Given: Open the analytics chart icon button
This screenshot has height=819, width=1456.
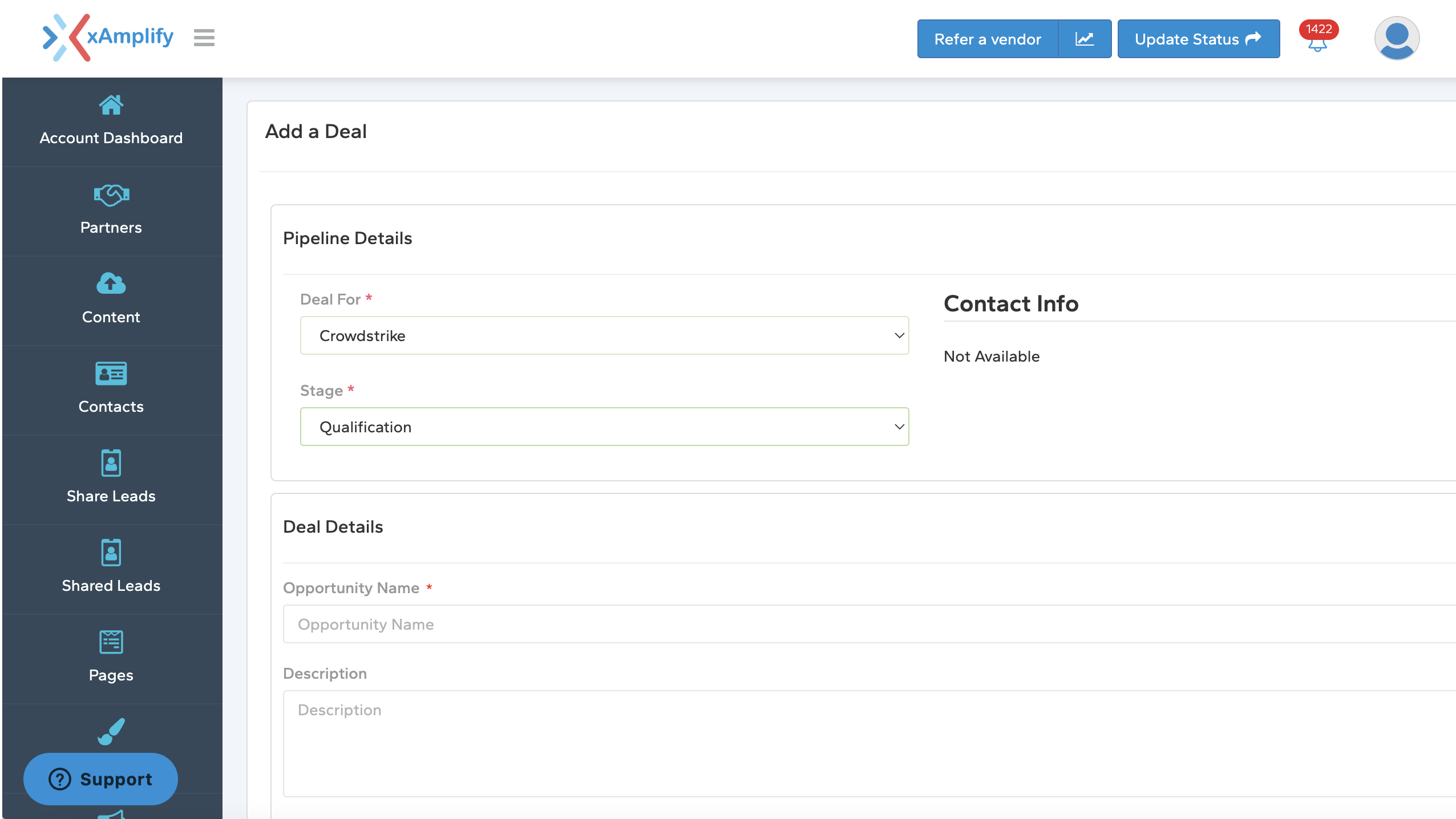Looking at the screenshot, I should pos(1084,39).
